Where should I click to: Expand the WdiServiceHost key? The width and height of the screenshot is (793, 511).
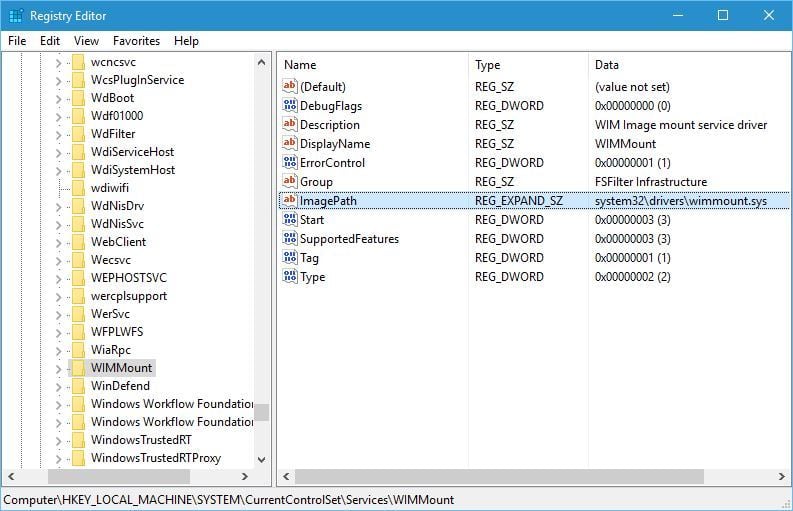click(58, 153)
